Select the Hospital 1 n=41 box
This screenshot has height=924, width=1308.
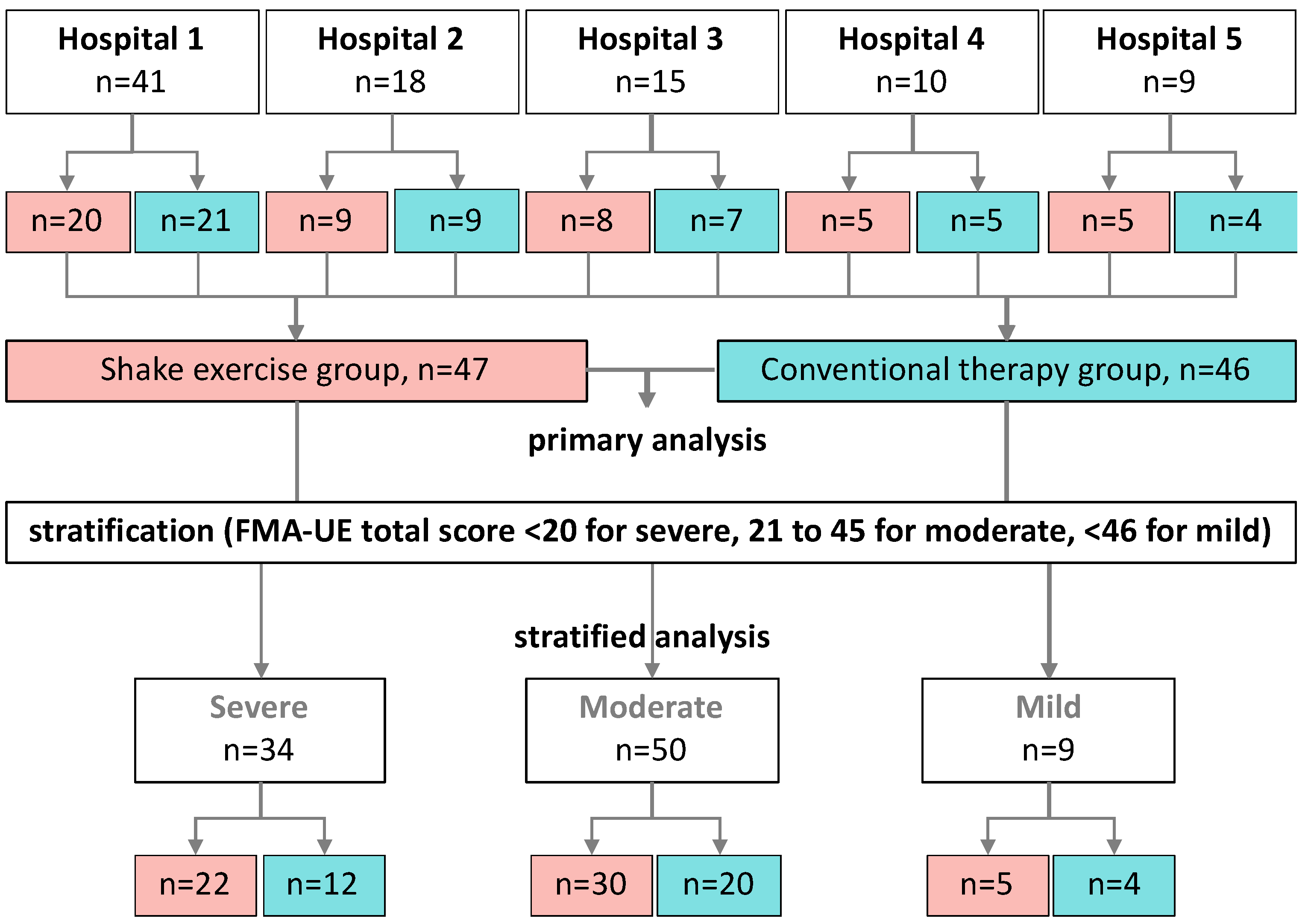[133, 62]
